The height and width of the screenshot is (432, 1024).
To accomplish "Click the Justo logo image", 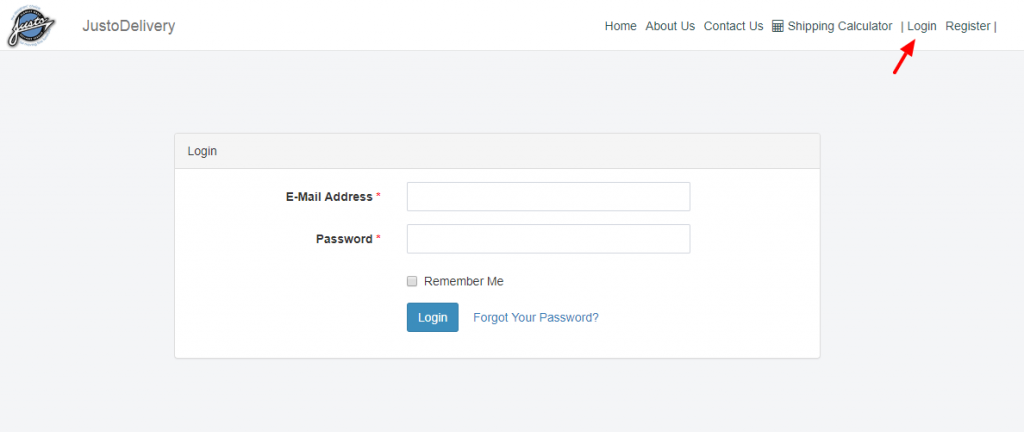I will (31, 25).
